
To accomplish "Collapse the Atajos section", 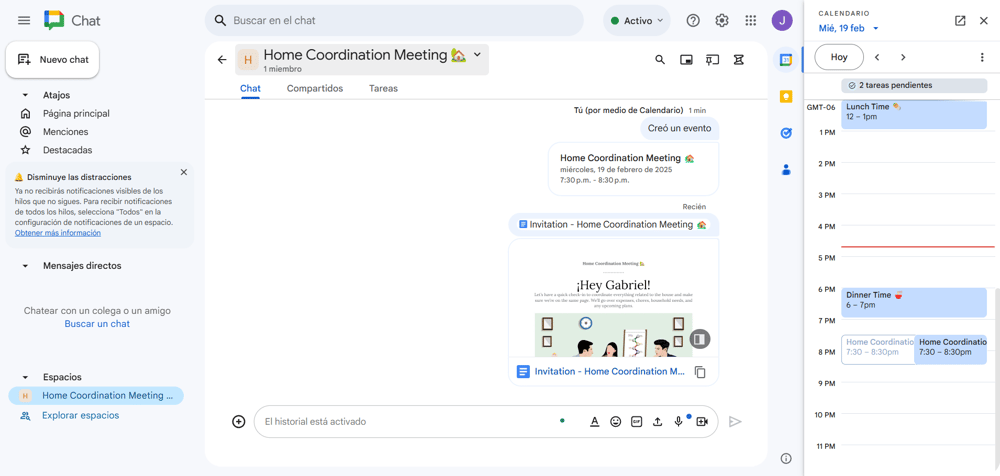I will (x=26, y=95).
